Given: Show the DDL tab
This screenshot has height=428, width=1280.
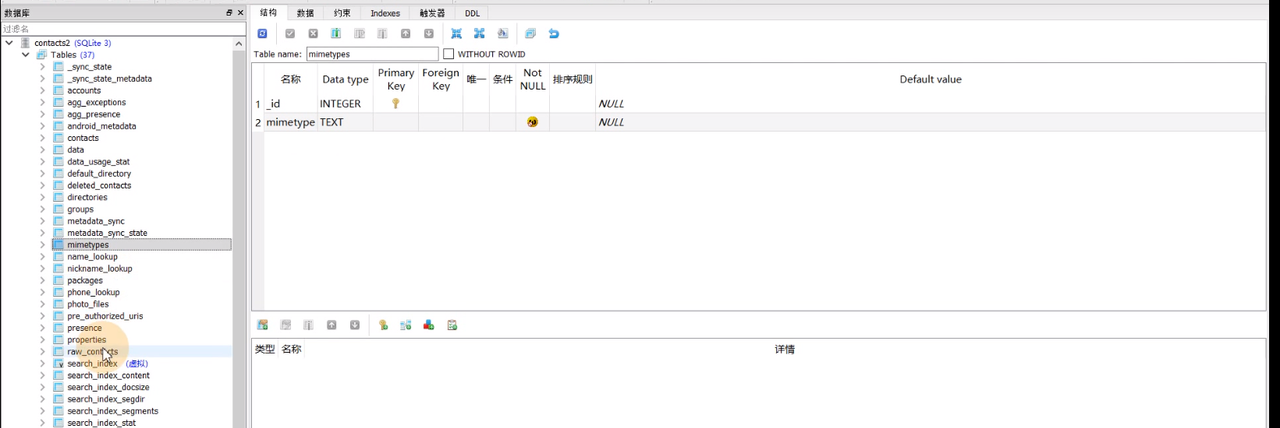Looking at the screenshot, I should pos(472,13).
